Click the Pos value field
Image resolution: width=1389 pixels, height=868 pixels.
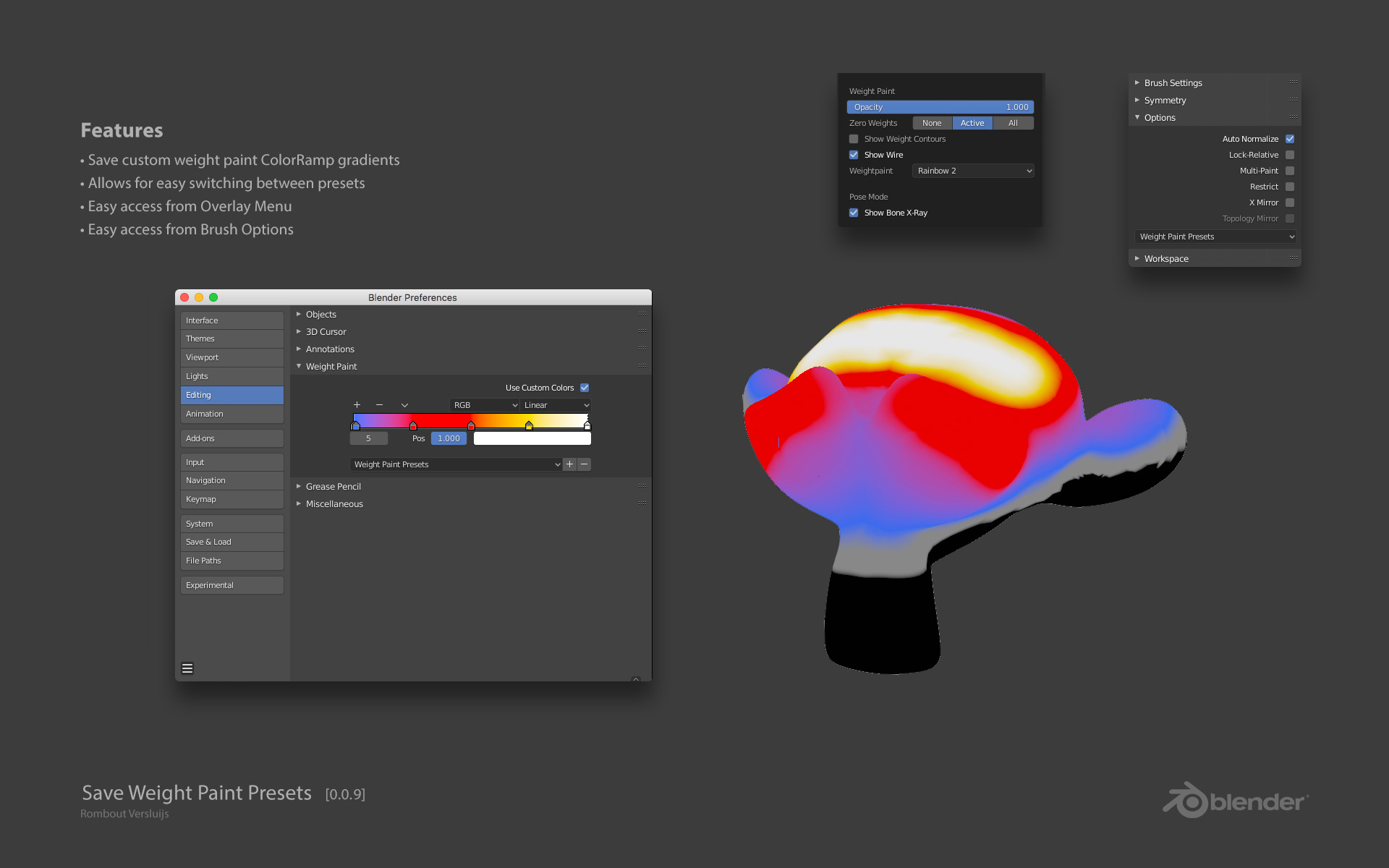(x=448, y=438)
